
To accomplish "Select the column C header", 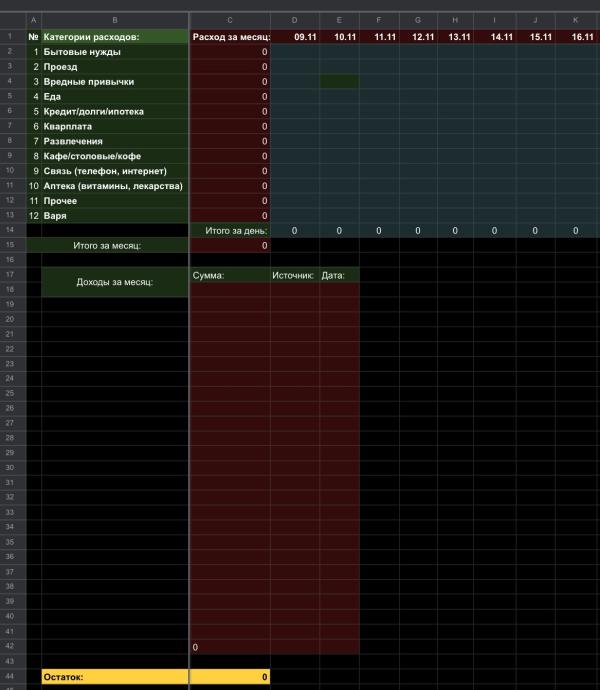I will pos(230,20).
